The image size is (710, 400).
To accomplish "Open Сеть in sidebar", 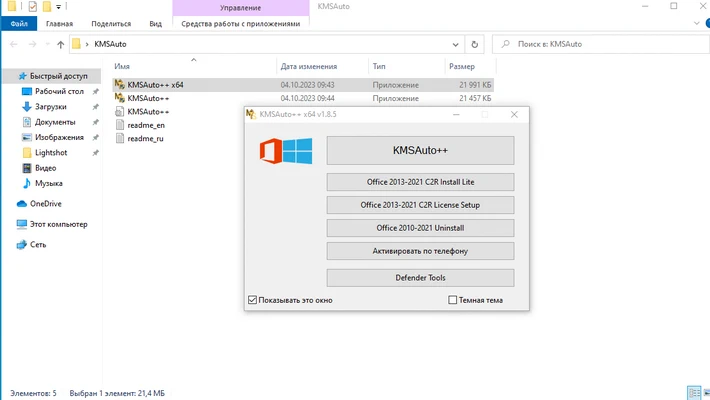I will (38, 245).
